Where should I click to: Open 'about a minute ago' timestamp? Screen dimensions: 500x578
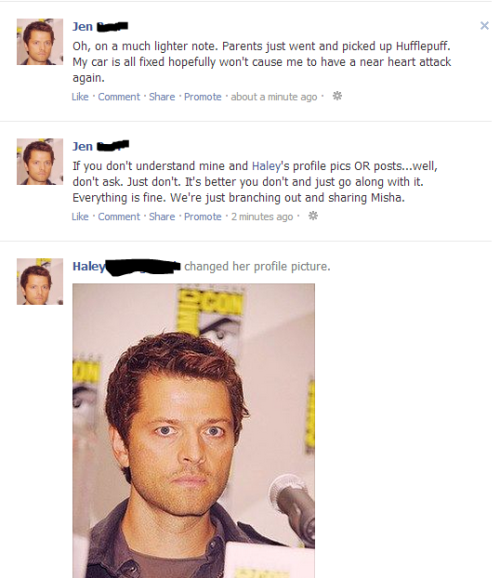point(274,97)
